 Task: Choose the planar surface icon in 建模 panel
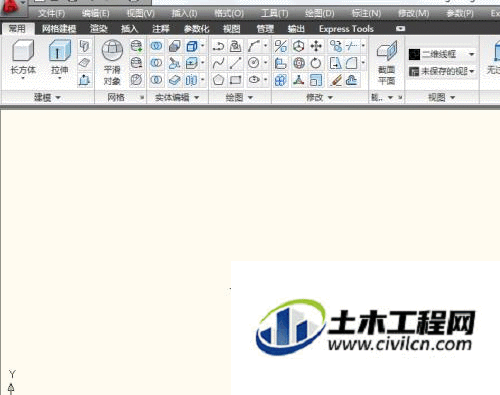coord(85,63)
